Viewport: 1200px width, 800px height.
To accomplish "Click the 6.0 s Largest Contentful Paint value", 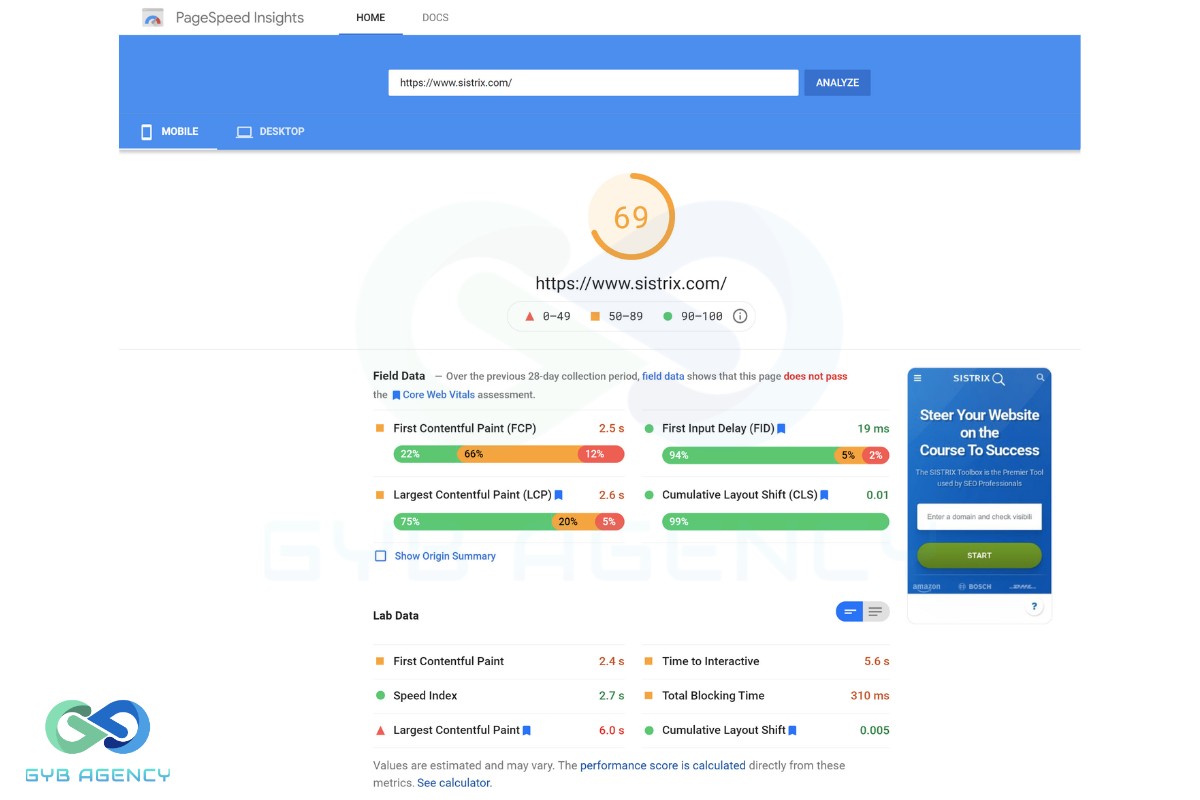I will pyautogui.click(x=611, y=731).
